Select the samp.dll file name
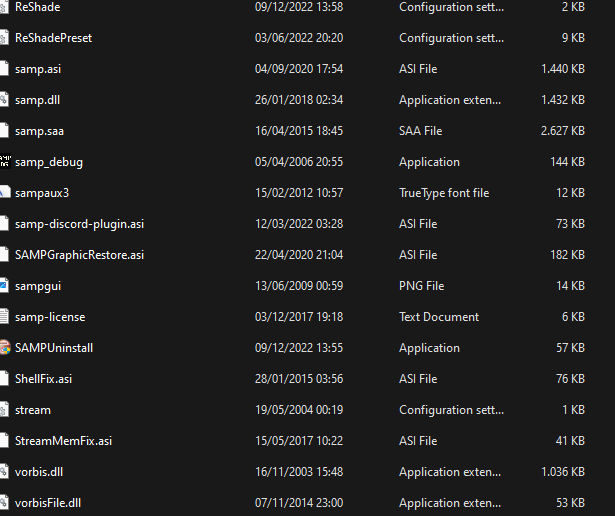The width and height of the screenshot is (615, 516). tap(37, 100)
